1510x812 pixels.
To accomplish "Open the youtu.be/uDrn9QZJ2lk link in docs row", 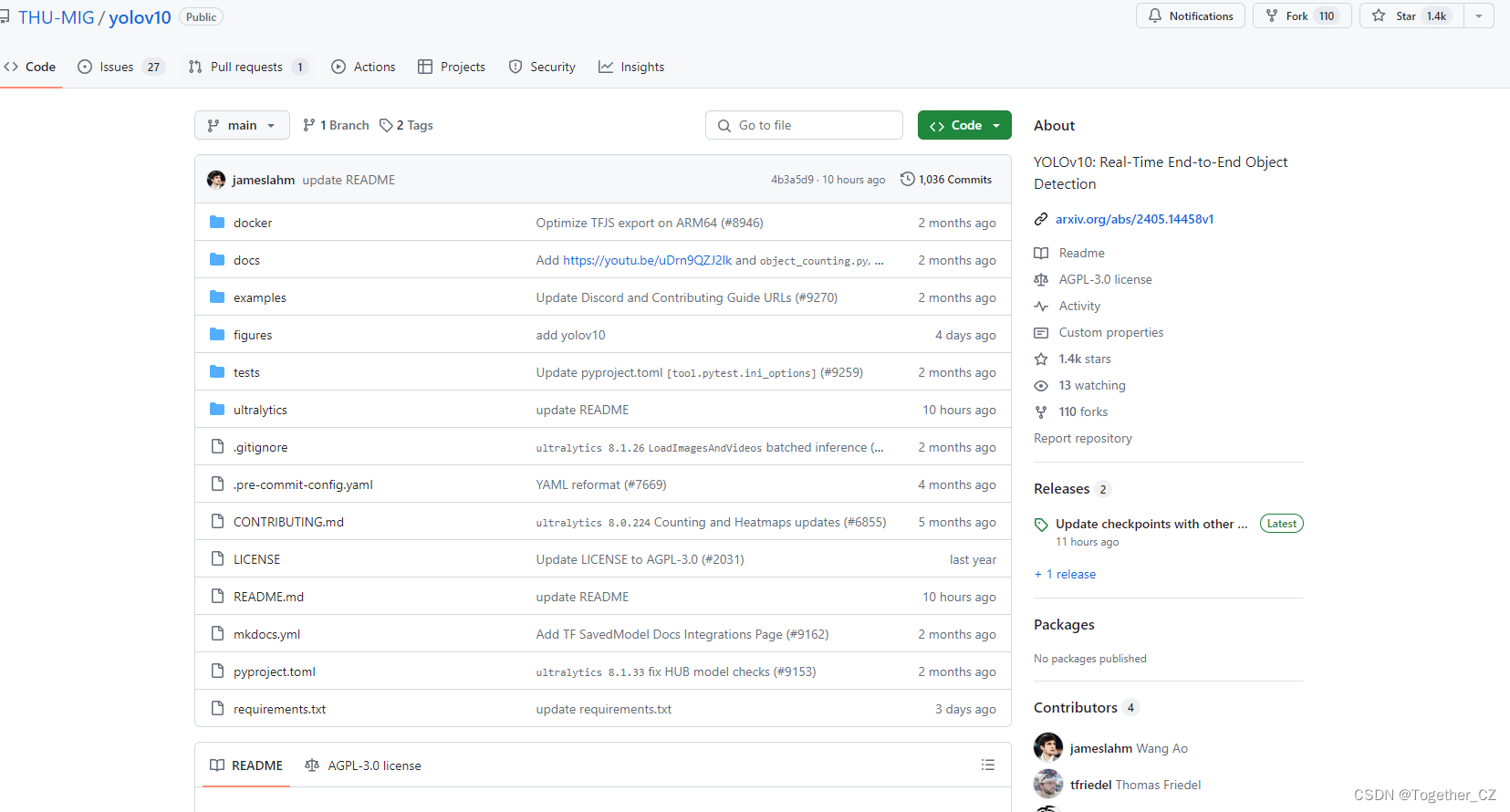I will pos(647,260).
